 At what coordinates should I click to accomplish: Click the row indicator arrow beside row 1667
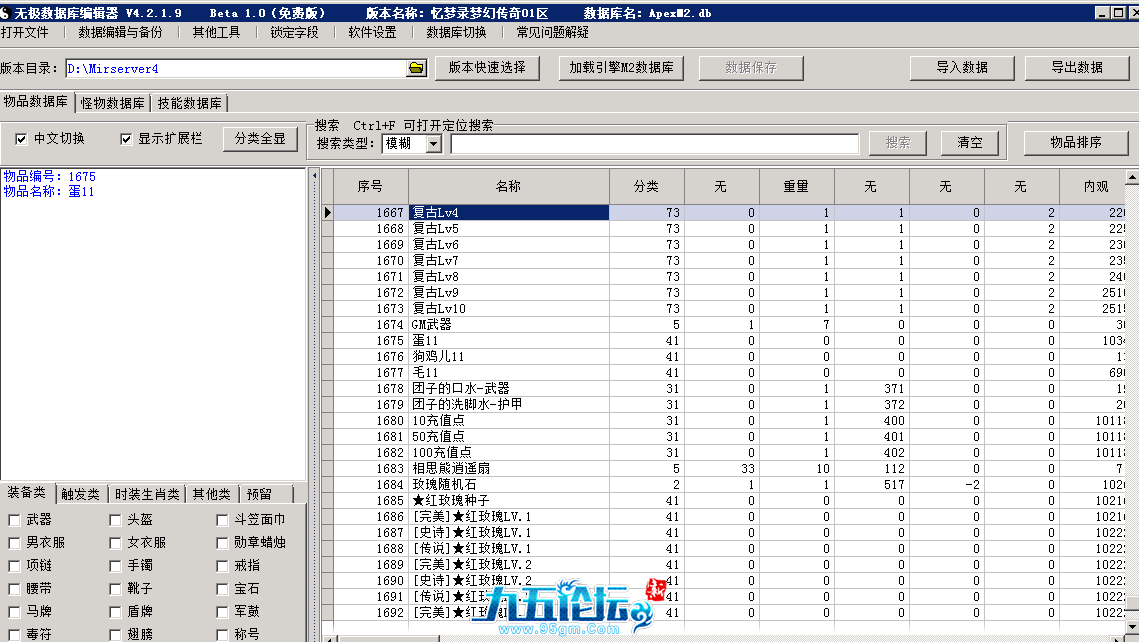(327, 212)
